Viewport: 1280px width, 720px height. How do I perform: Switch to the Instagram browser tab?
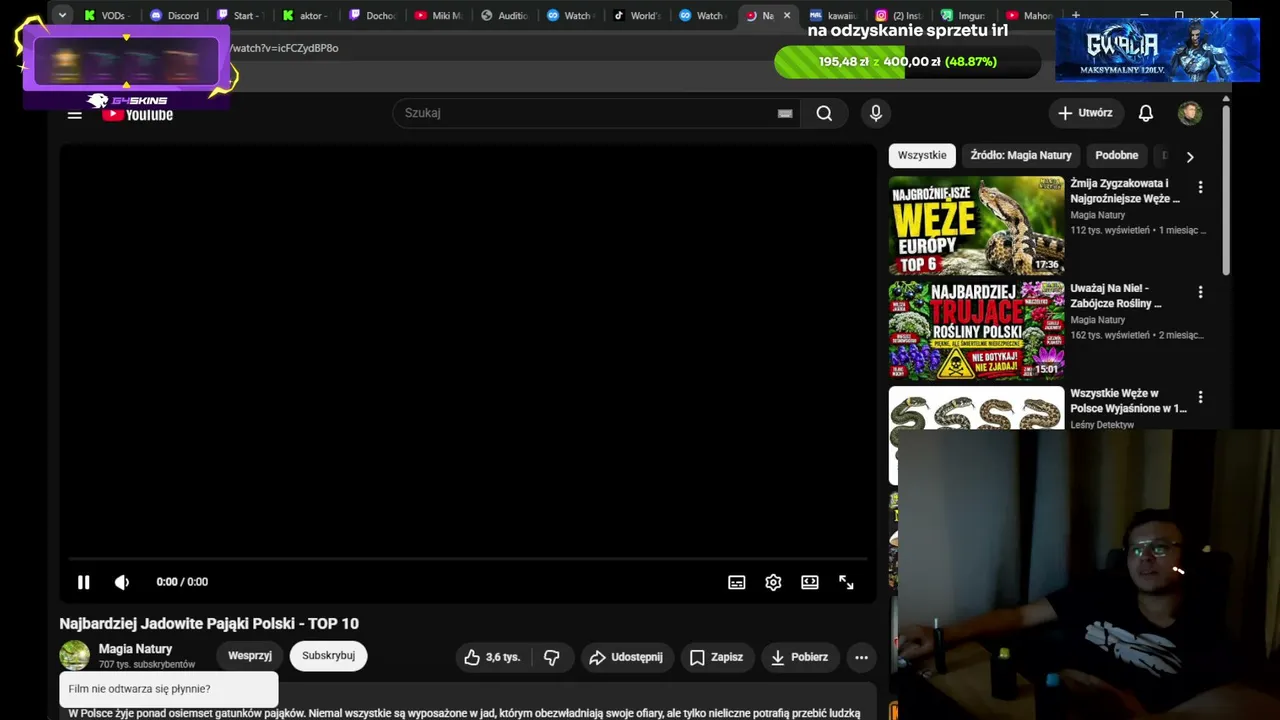[899, 15]
